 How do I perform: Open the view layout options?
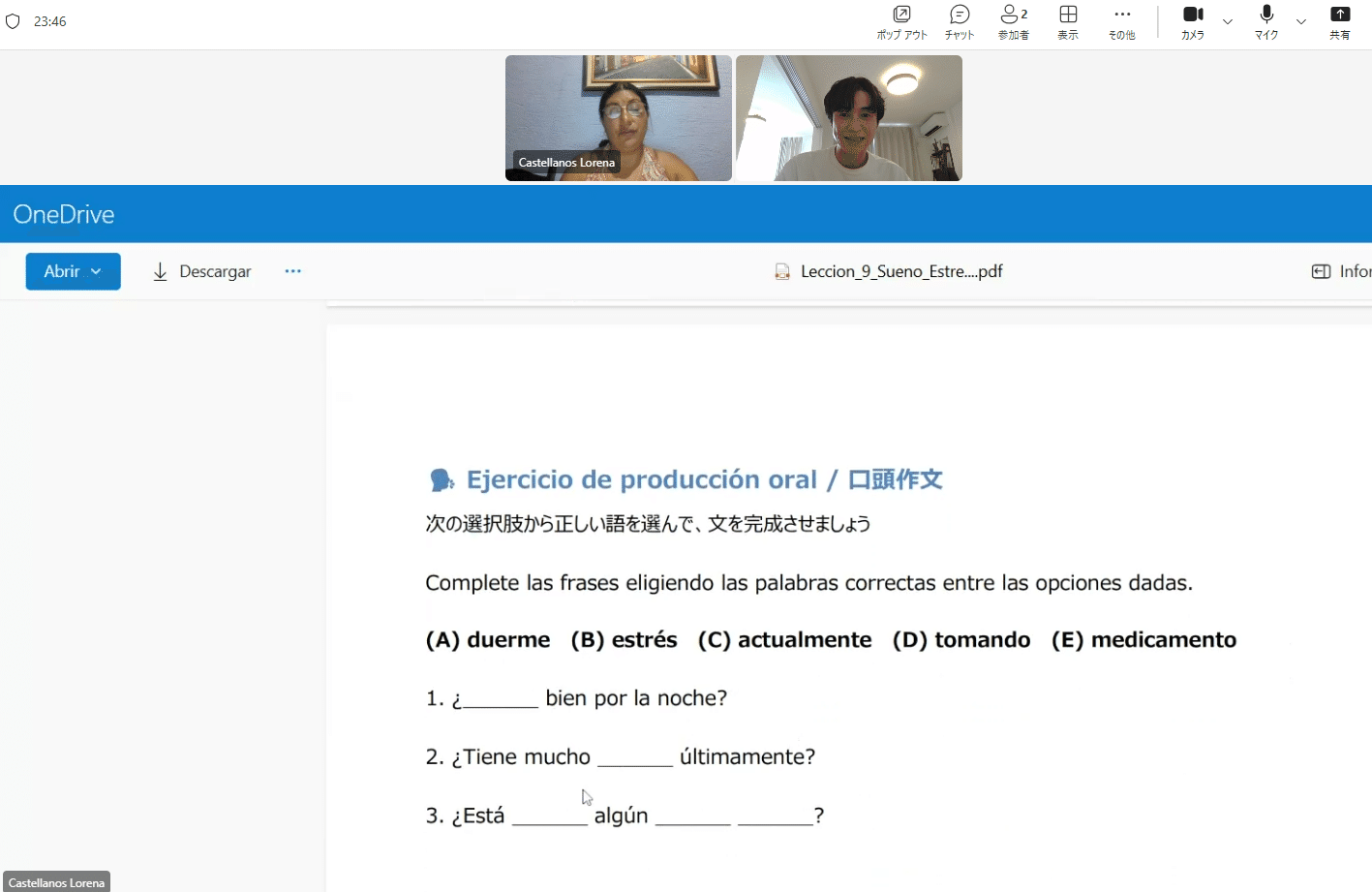coord(1068,21)
